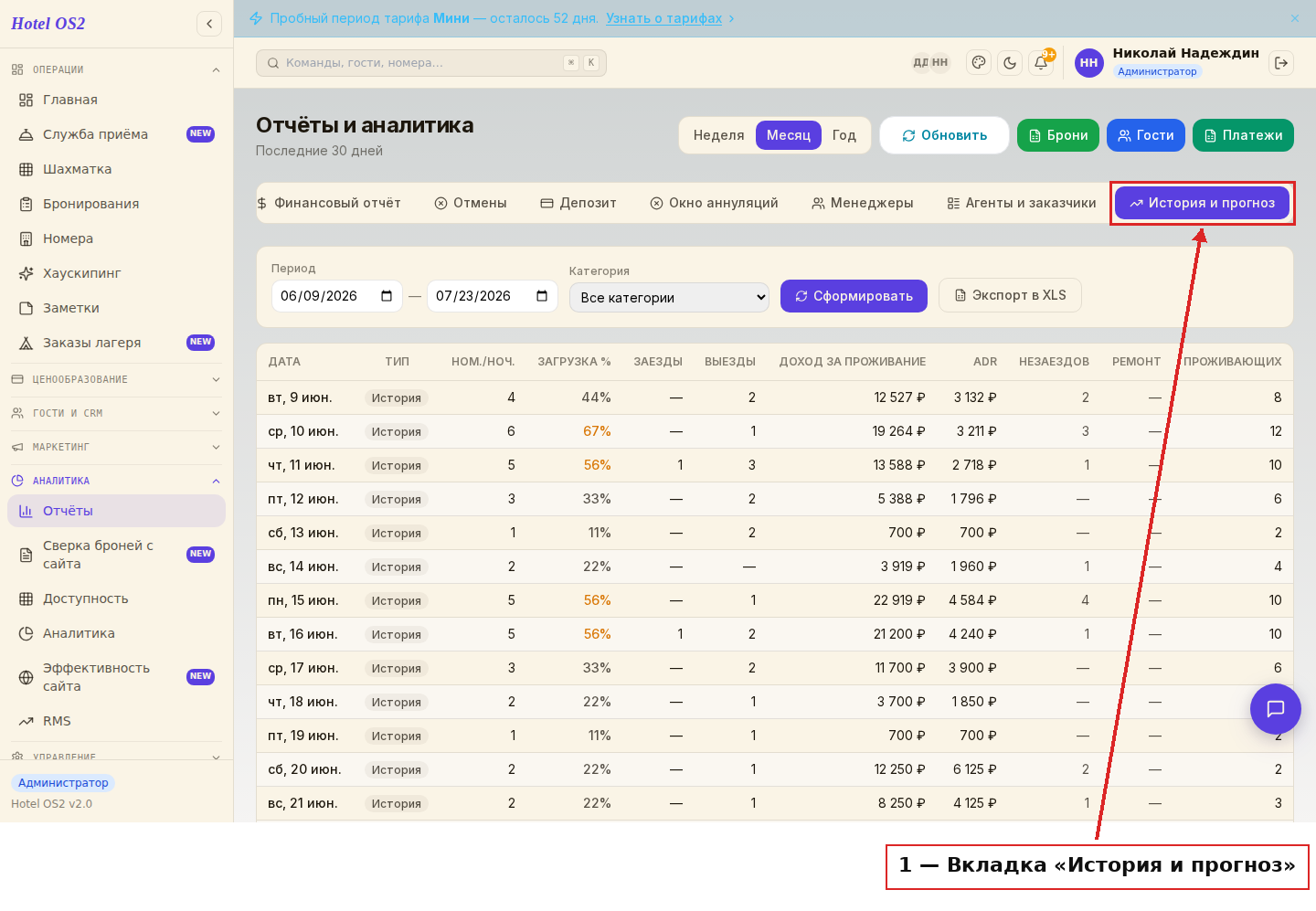Click the logout icon
Image resolution: width=1316 pixels, height=911 pixels.
1281,63
